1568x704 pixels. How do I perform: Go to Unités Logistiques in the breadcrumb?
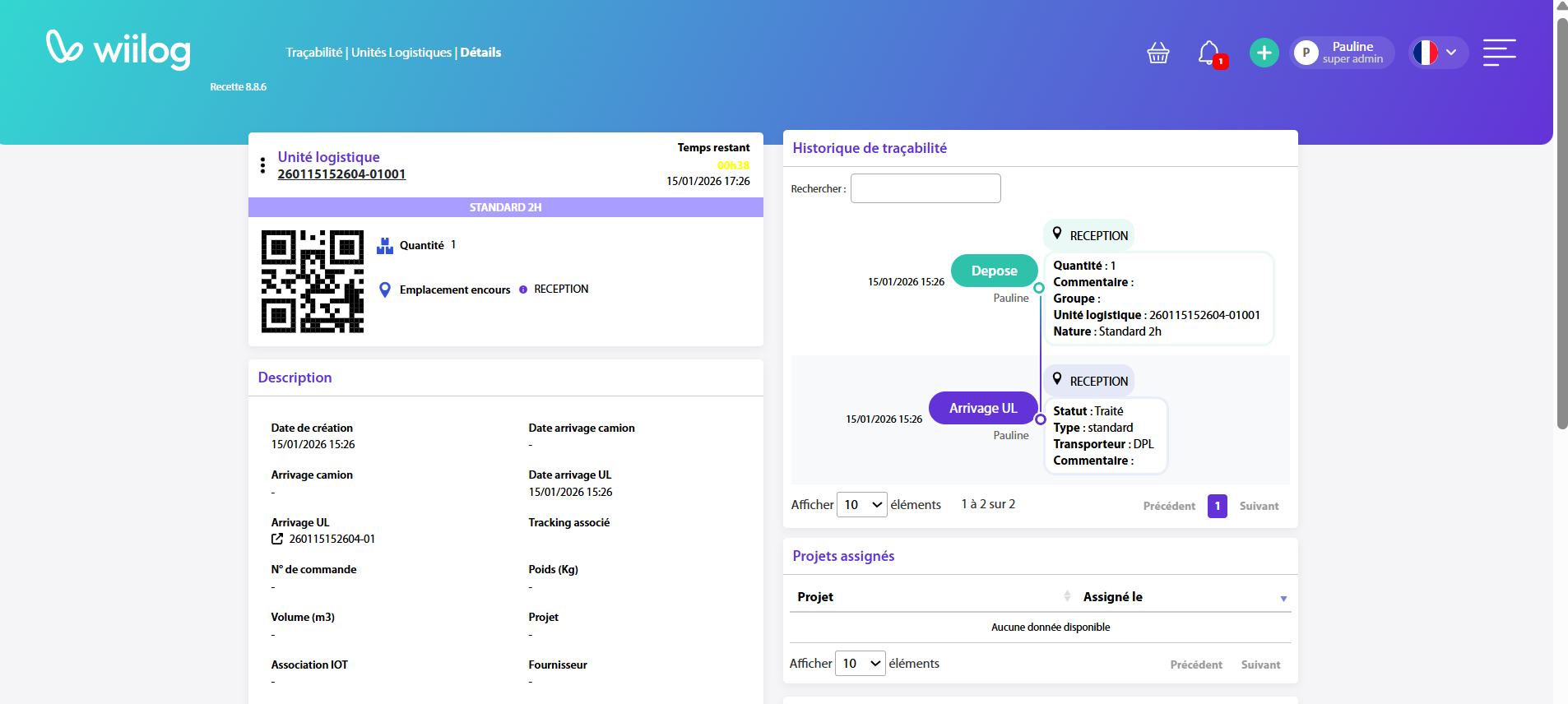coord(401,53)
